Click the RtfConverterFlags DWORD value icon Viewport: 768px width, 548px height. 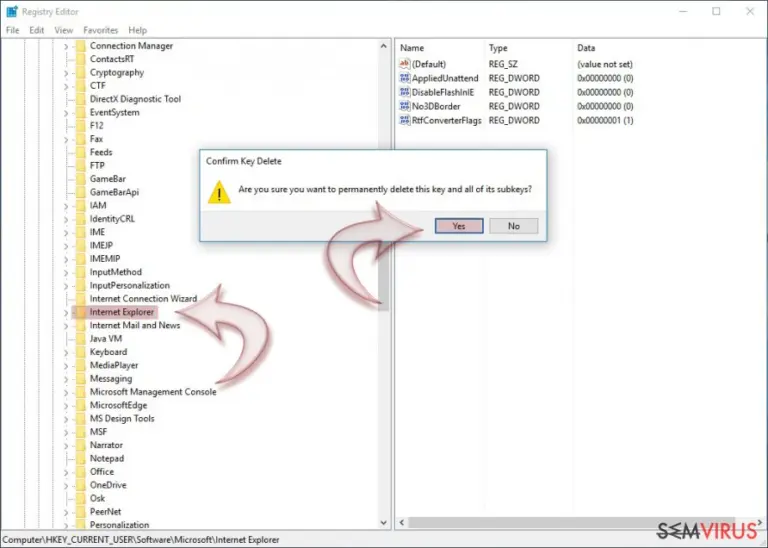coord(405,120)
